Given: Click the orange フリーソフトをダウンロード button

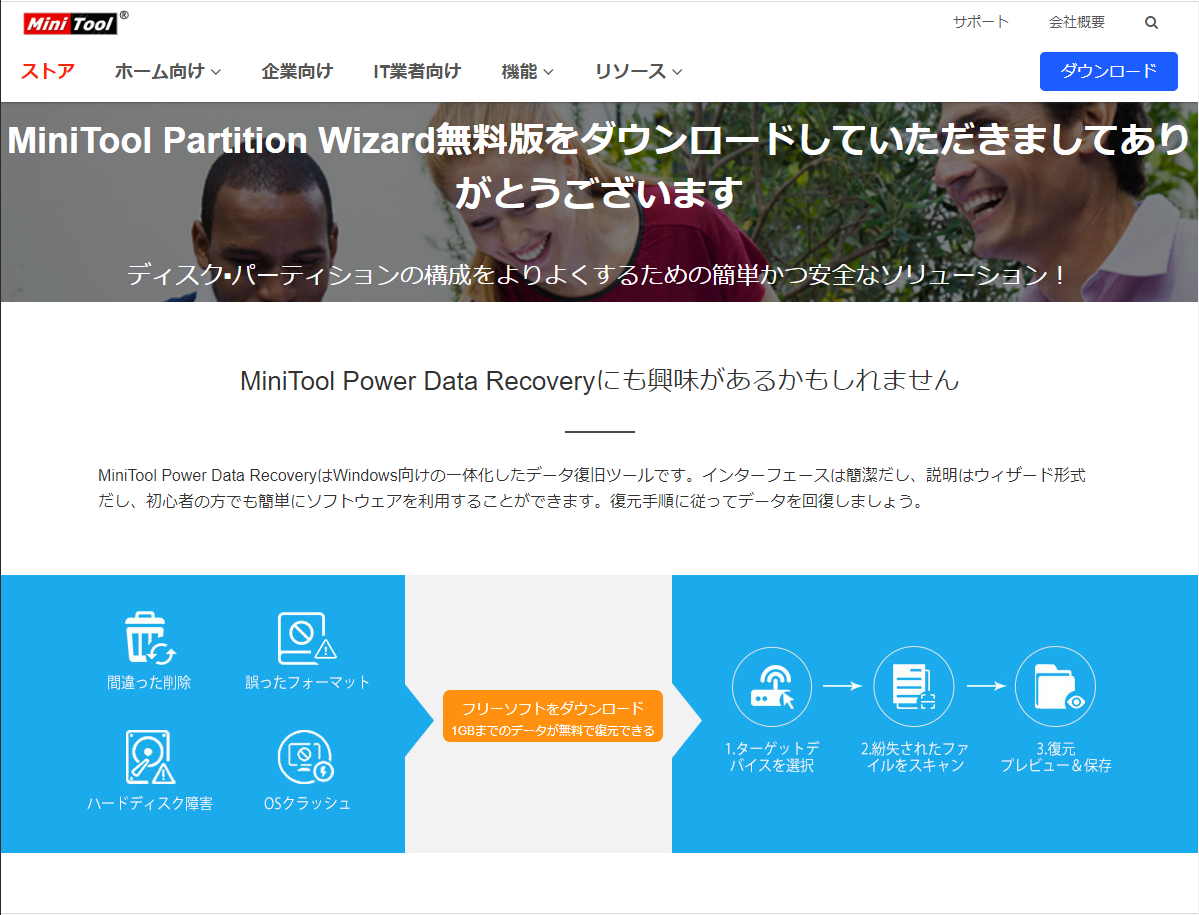Looking at the screenshot, I should click(553, 717).
